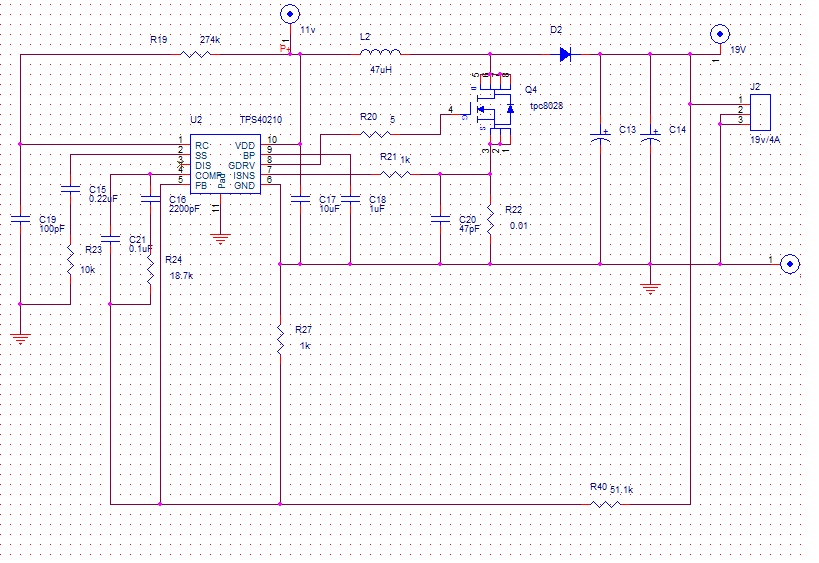Click the 47uH value label
This screenshot has height=563, width=819.
[x=381, y=69]
